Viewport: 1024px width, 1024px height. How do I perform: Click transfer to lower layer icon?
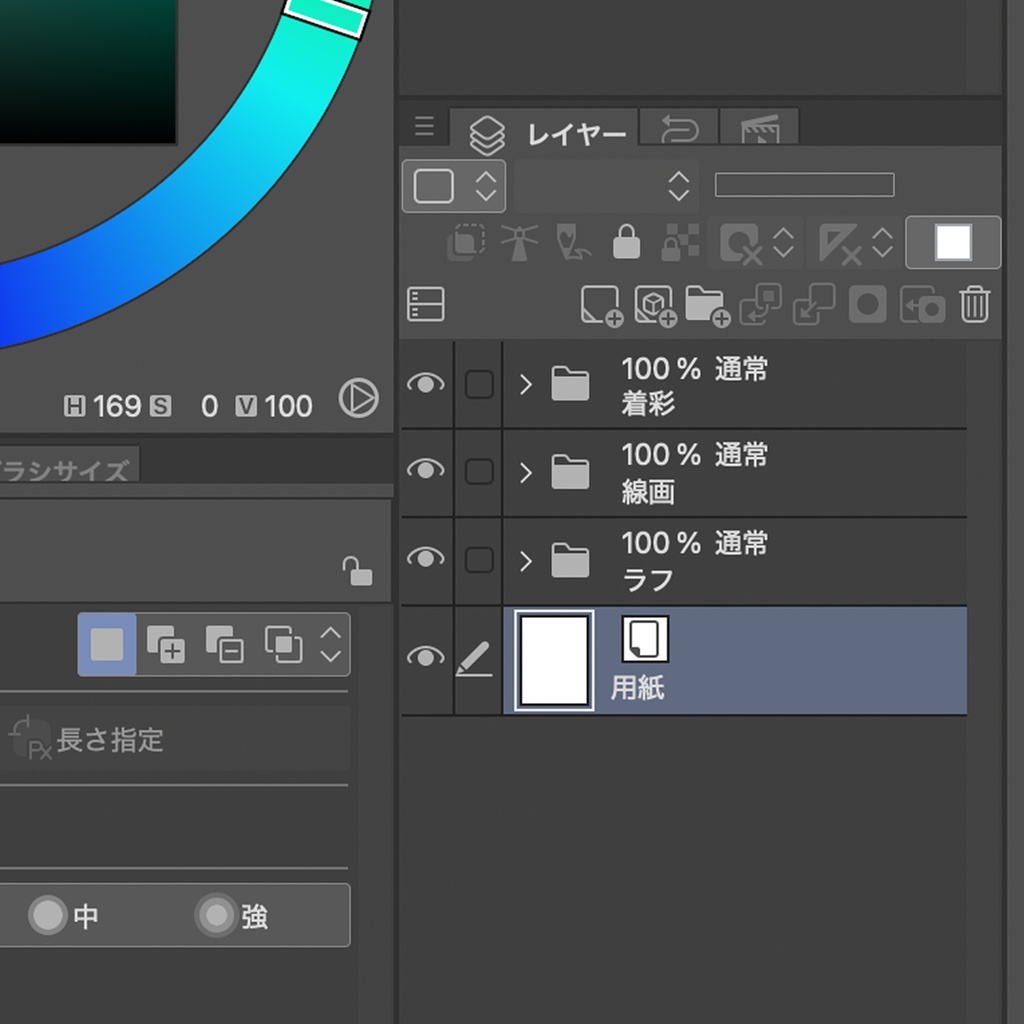(760, 304)
